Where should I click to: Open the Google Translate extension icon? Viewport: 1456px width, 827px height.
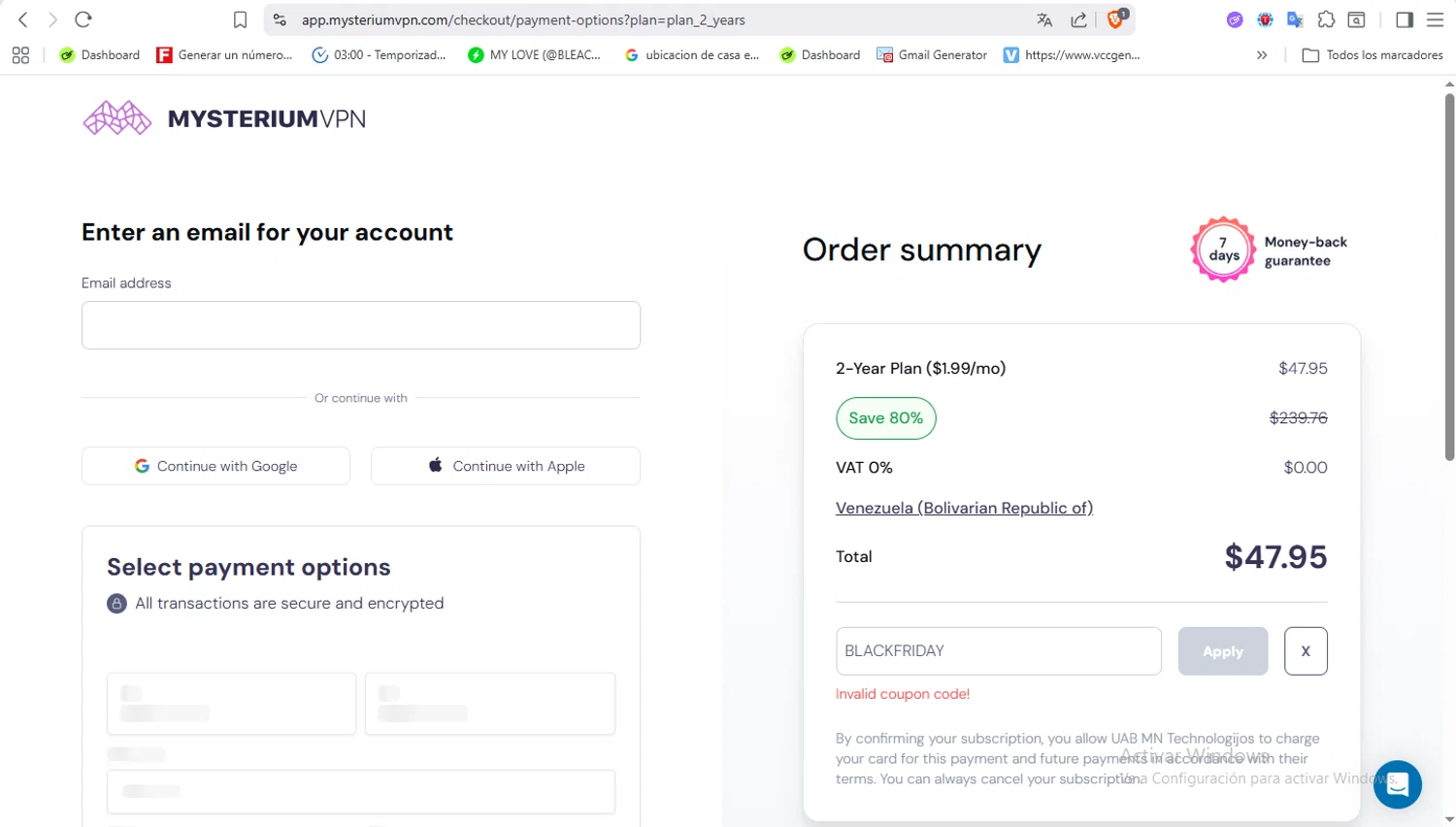coord(1295,19)
